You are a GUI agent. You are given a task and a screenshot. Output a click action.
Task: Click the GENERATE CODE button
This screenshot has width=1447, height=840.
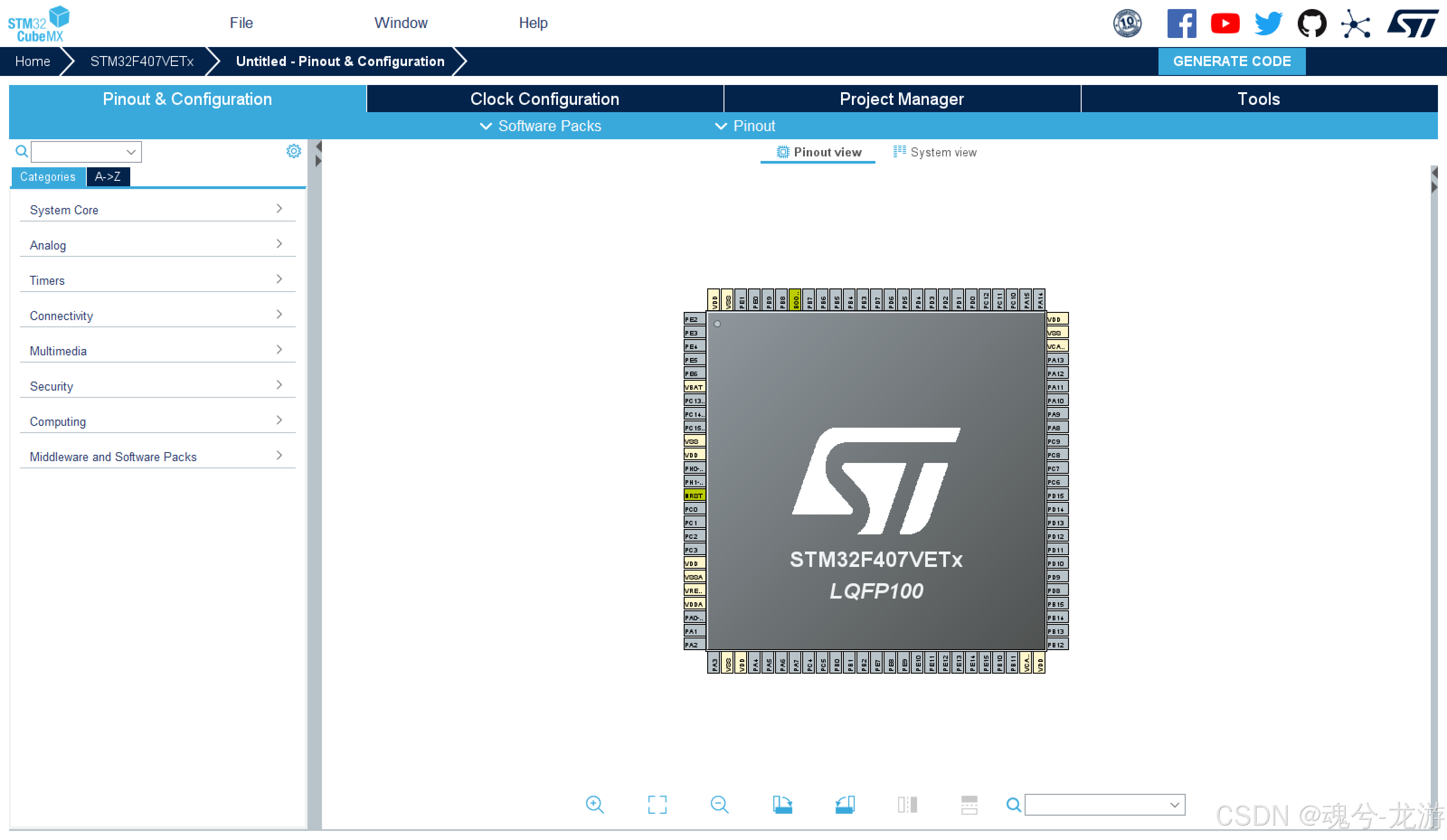point(1231,61)
